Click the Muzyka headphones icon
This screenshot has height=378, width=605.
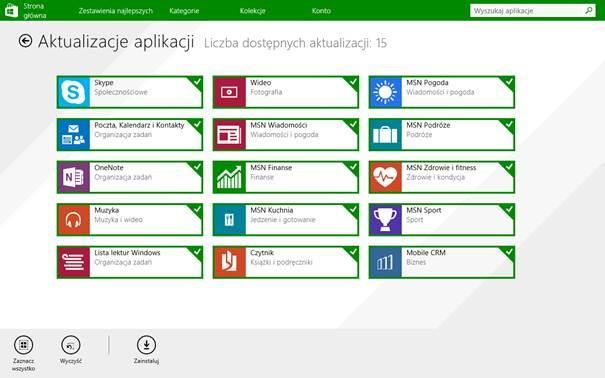click(74, 220)
